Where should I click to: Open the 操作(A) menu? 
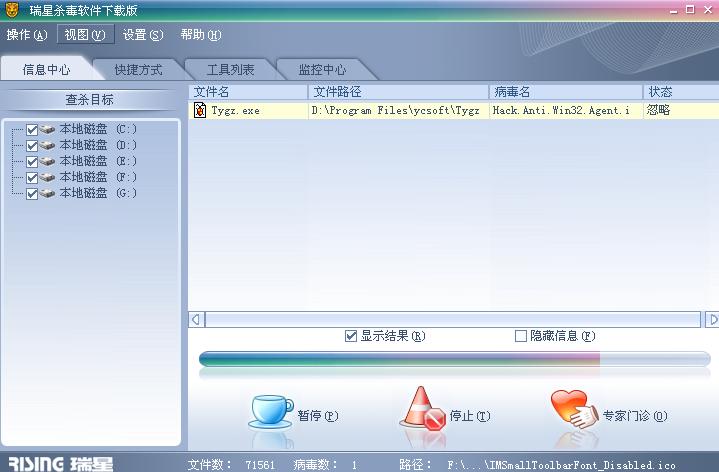coord(27,35)
